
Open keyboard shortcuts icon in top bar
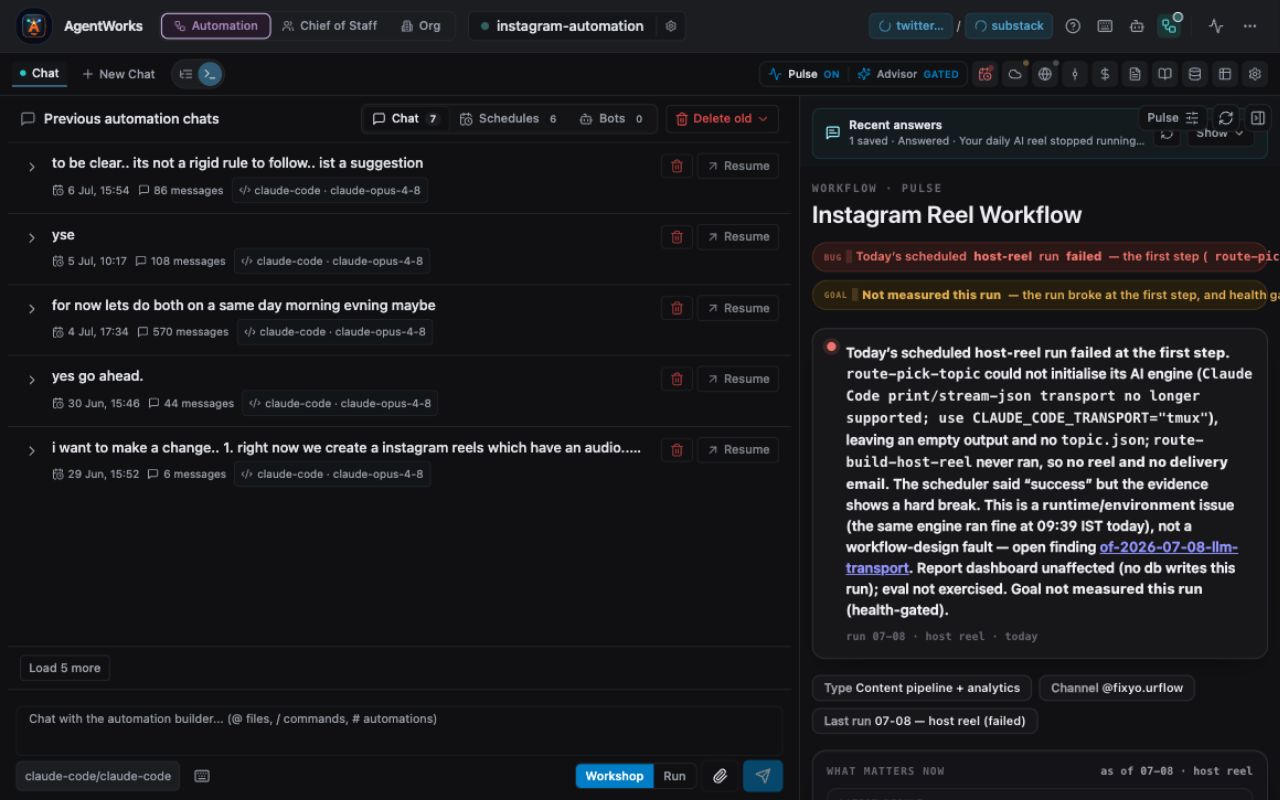1105,26
